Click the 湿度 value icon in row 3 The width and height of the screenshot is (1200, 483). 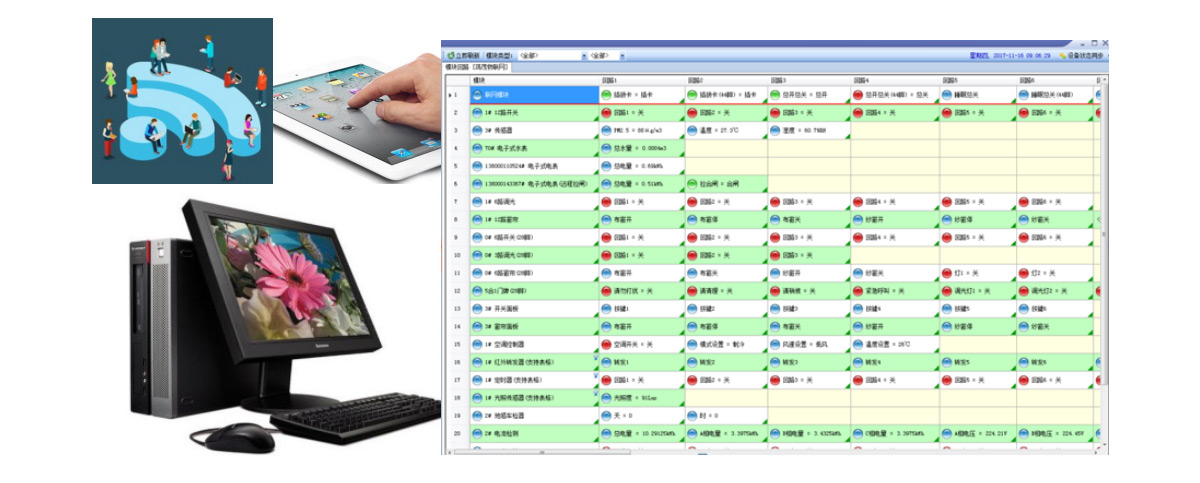[775, 131]
